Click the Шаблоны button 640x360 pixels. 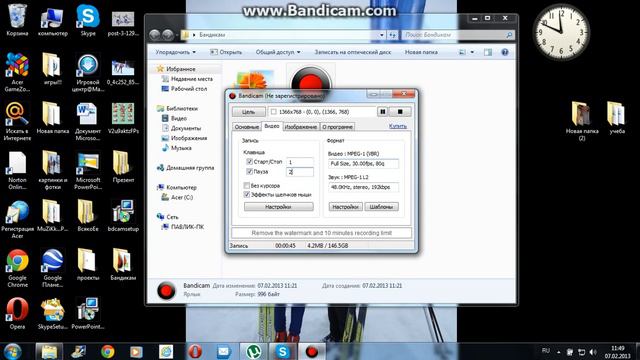381,207
